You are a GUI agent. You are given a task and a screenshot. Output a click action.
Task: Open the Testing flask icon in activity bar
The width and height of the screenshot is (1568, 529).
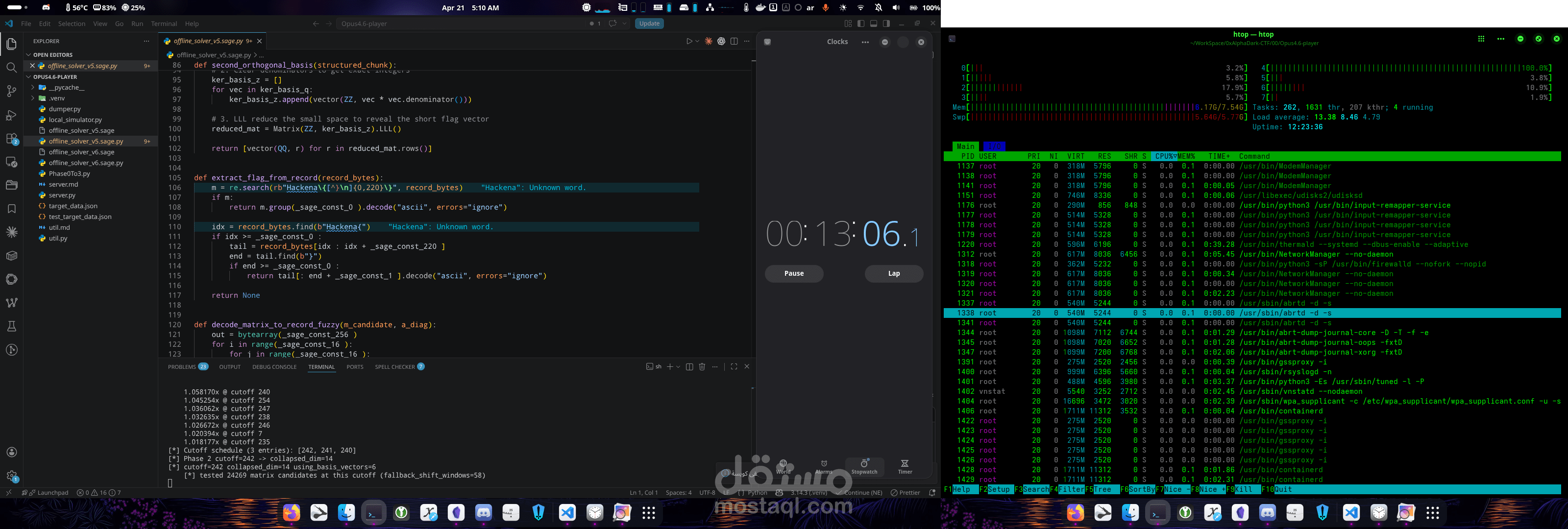[12, 326]
